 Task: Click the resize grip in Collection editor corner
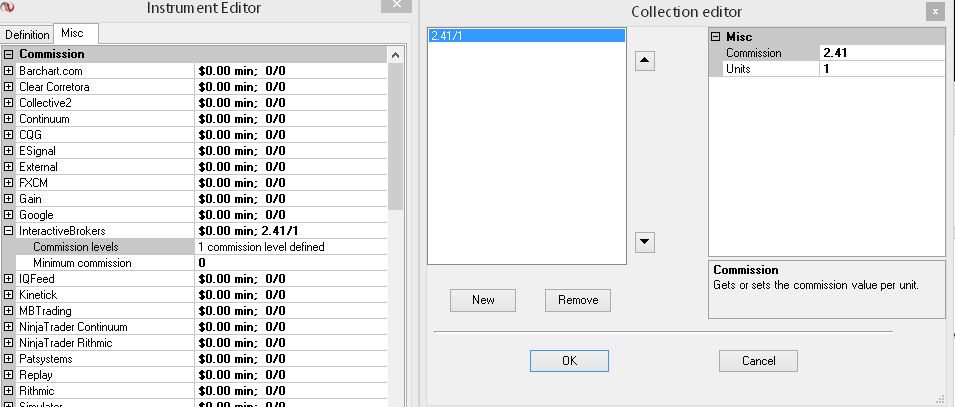tap(940, 400)
